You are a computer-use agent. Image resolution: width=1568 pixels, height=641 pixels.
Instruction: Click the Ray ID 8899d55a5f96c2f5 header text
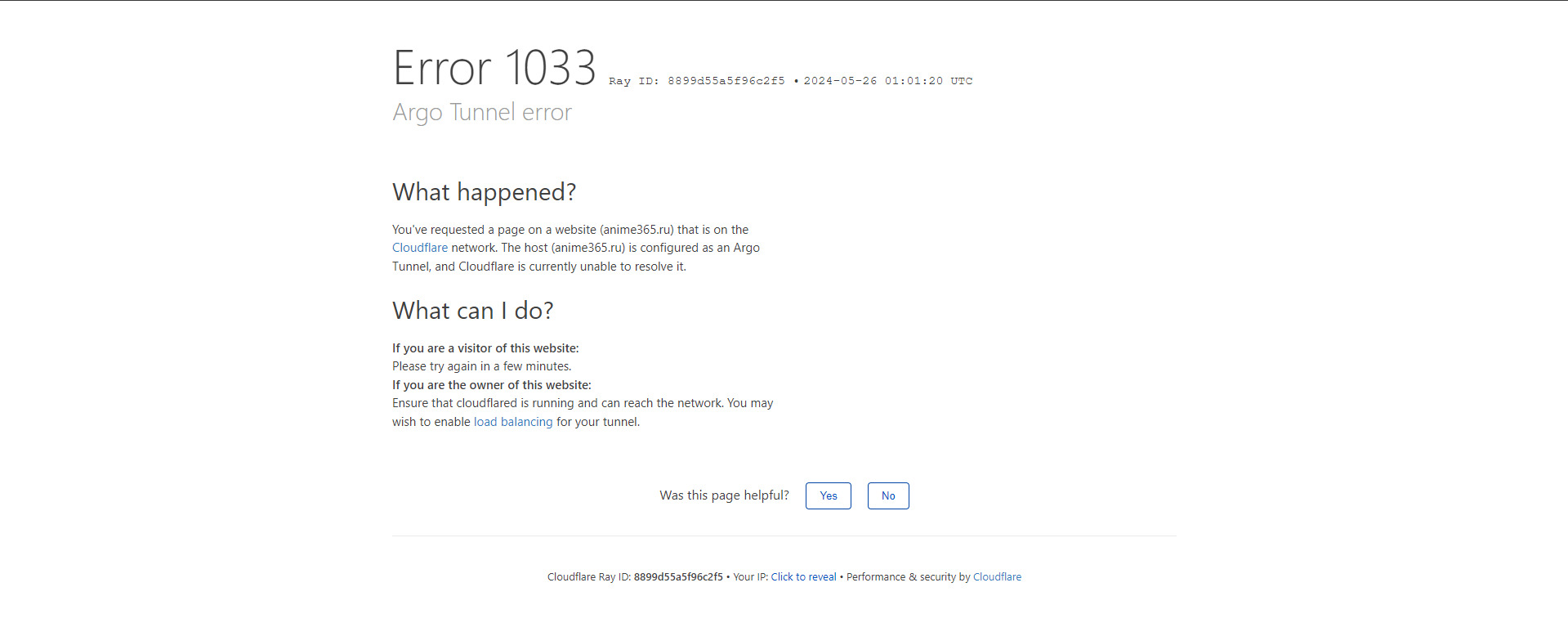[x=697, y=81]
